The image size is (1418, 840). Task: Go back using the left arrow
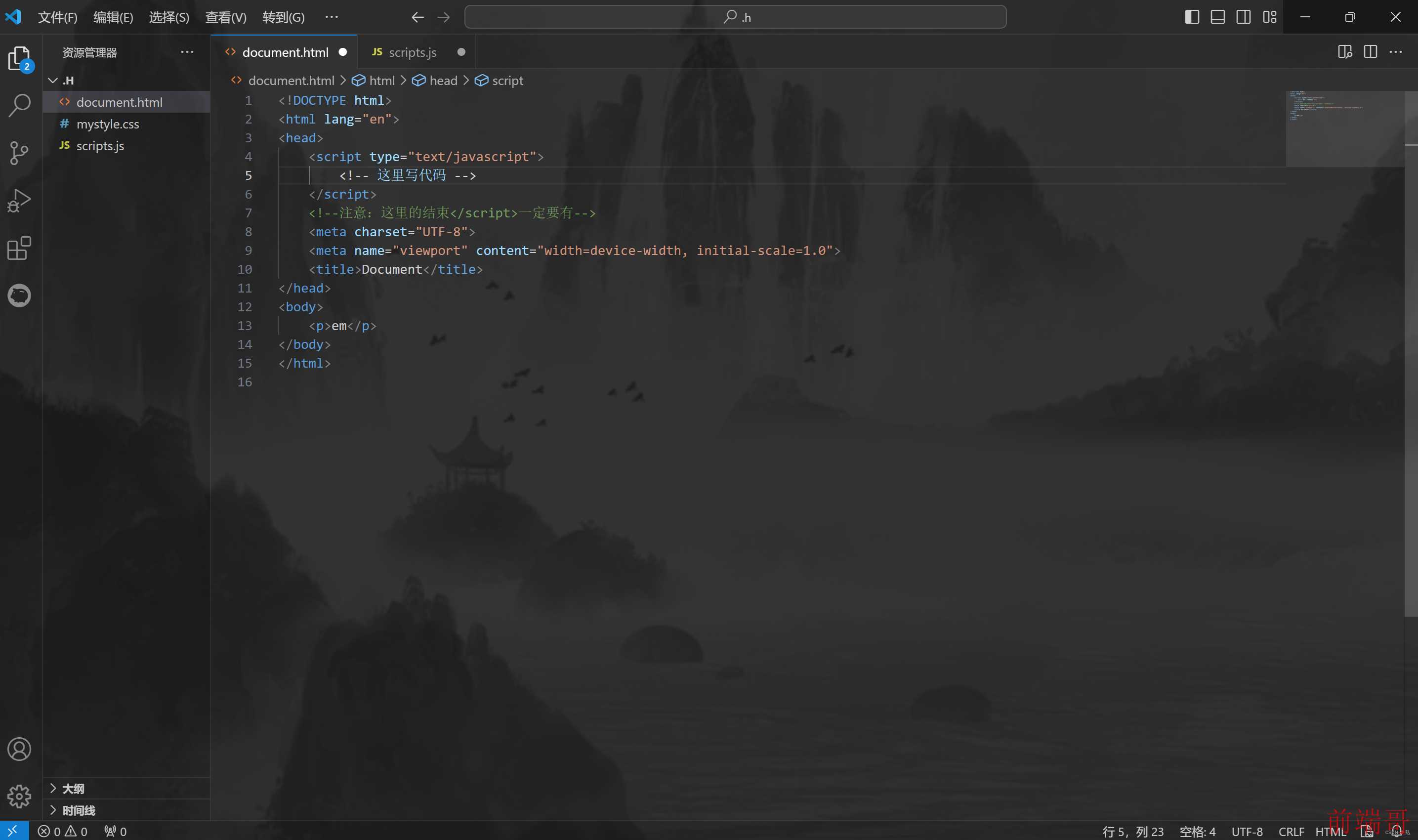(417, 17)
